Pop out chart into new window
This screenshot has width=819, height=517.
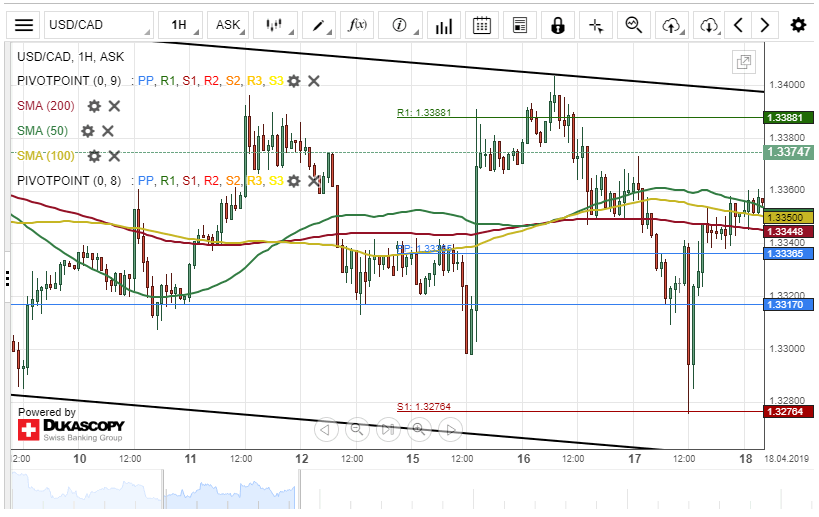click(744, 62)
